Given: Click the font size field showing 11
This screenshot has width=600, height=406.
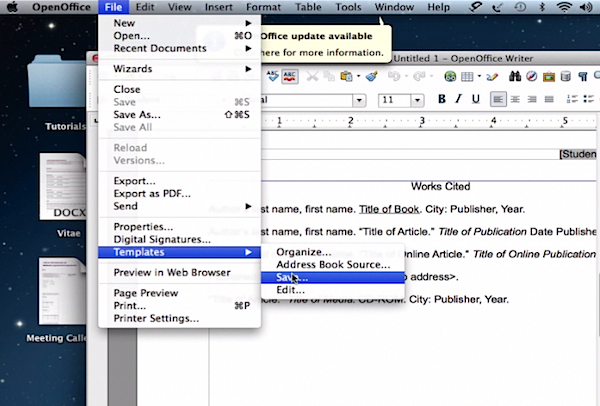Looking at the screenshot, I should coord(395,100).
